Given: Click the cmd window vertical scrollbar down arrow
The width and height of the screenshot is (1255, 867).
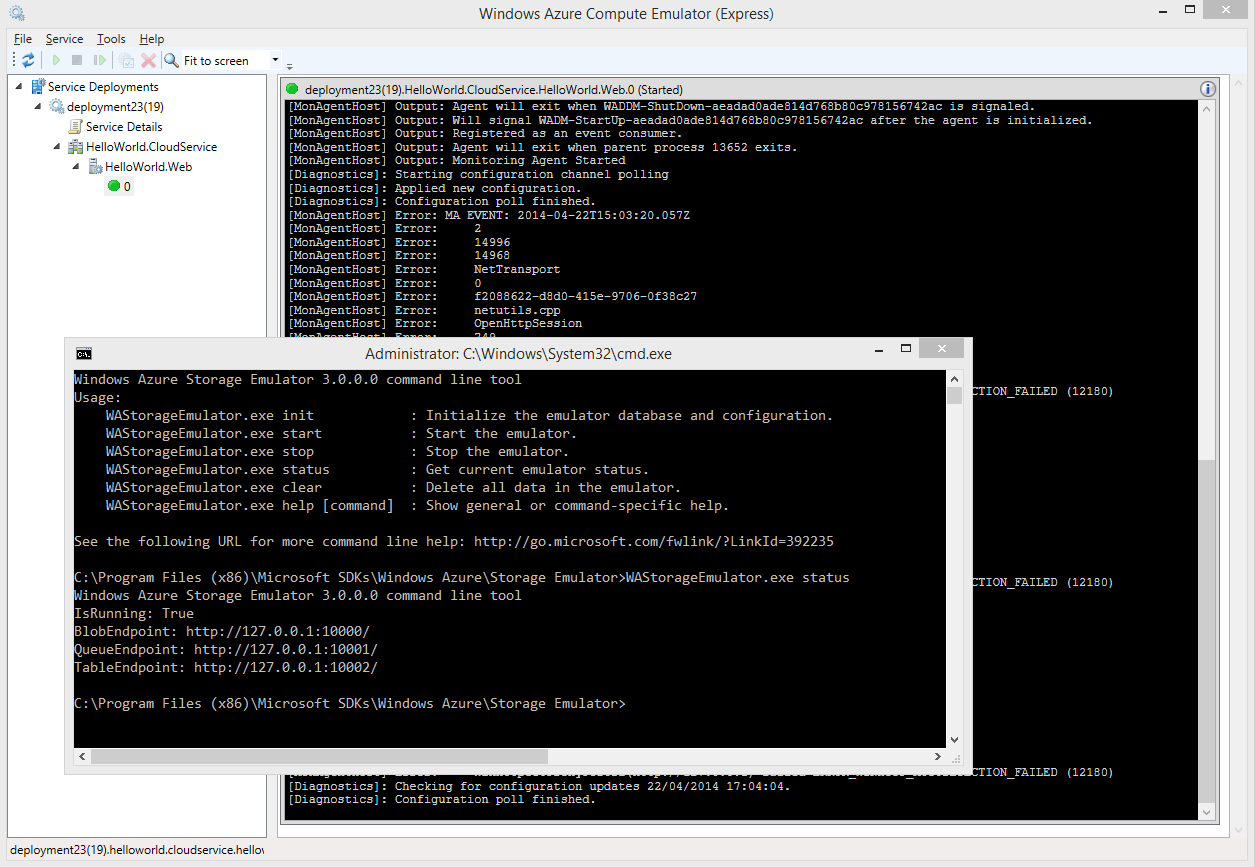Looking at the screenshot, I should 954,739.
